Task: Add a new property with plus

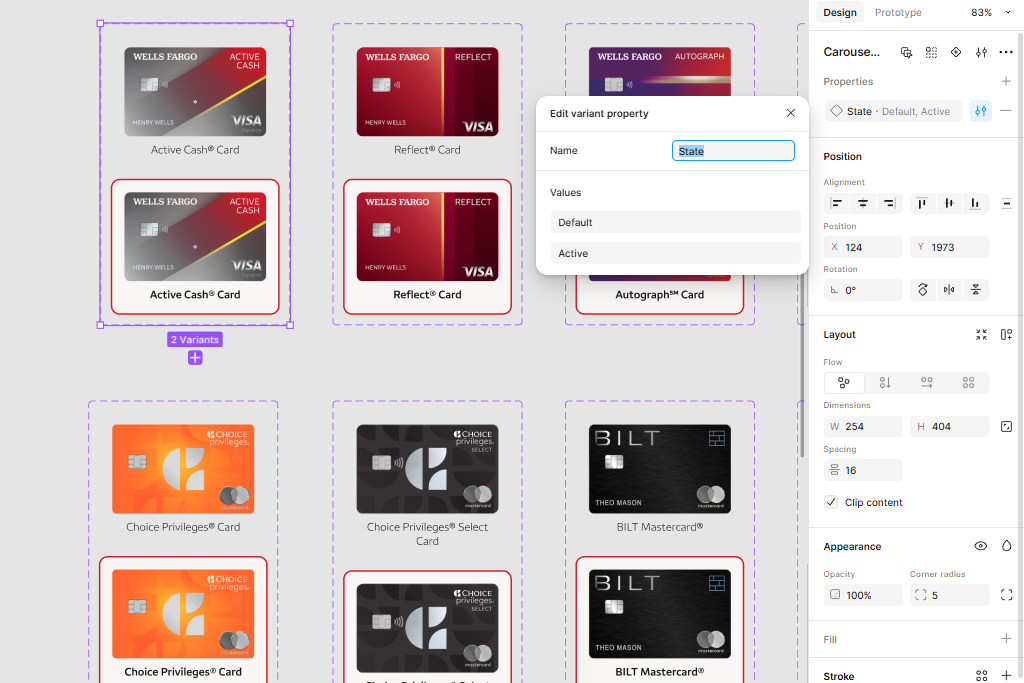Action: pos(1006,82)
